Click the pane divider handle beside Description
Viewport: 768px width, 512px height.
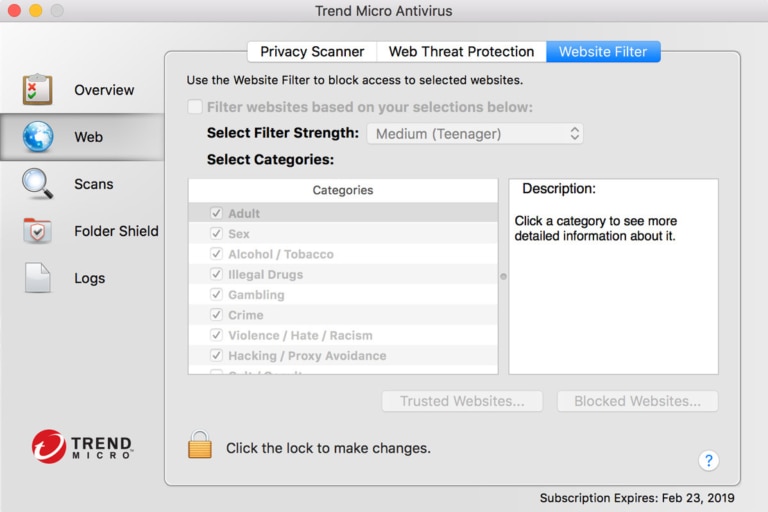click(x=503, y=276)
